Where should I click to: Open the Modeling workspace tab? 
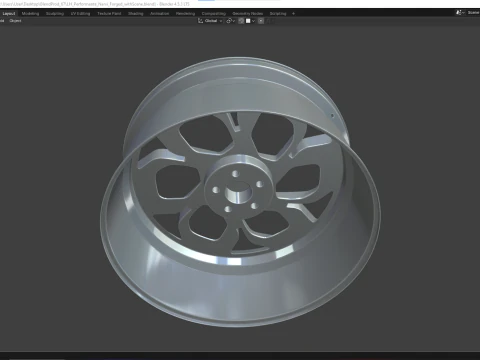click(30, 14)
